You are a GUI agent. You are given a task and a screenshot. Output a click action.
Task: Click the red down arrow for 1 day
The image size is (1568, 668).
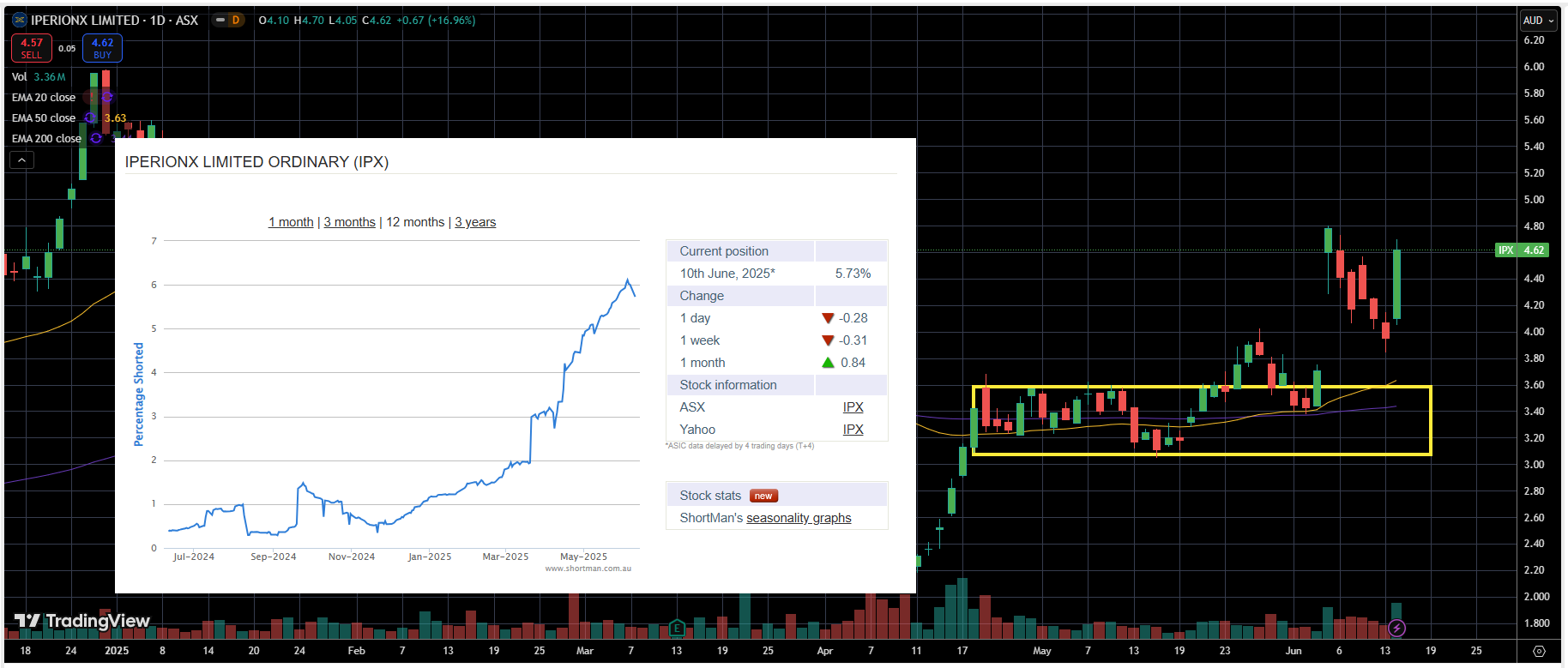[x=828, y=318]
